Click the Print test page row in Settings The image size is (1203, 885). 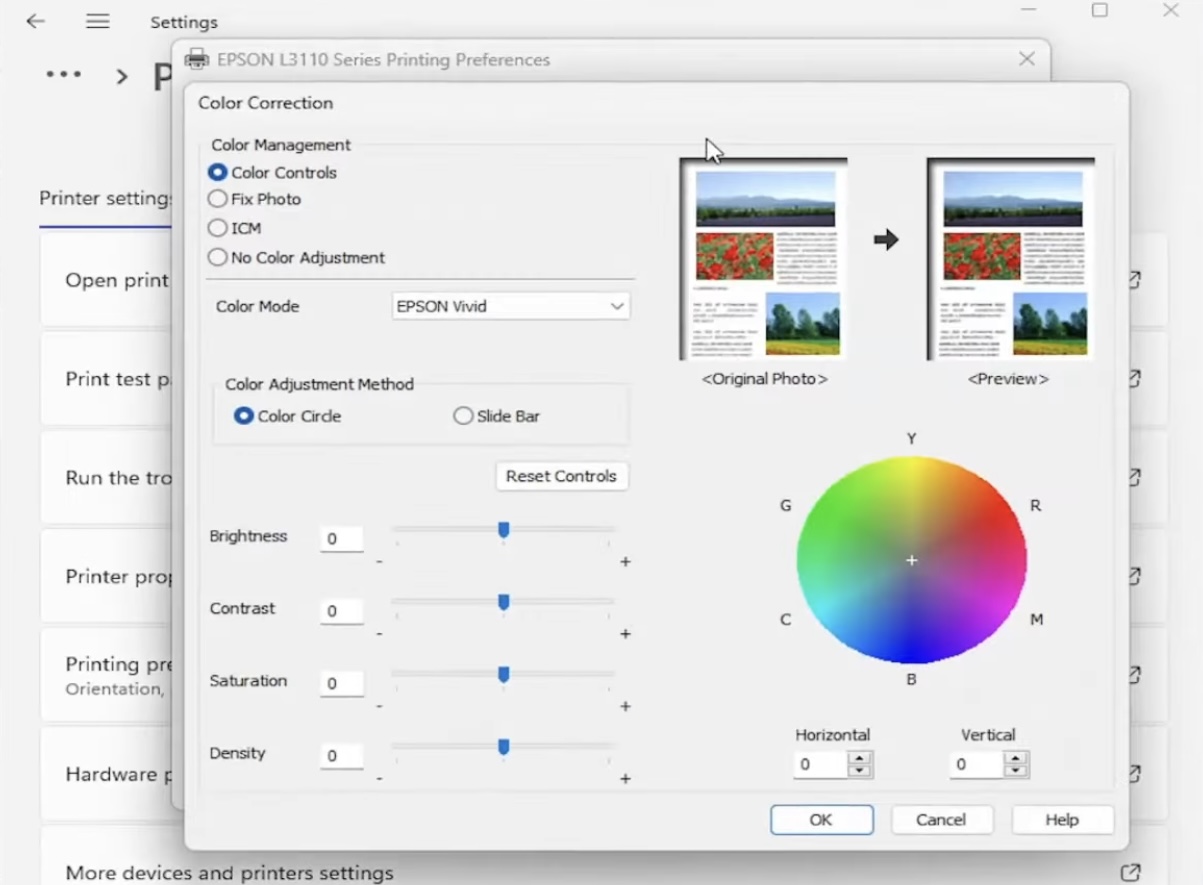pos(108,379)
